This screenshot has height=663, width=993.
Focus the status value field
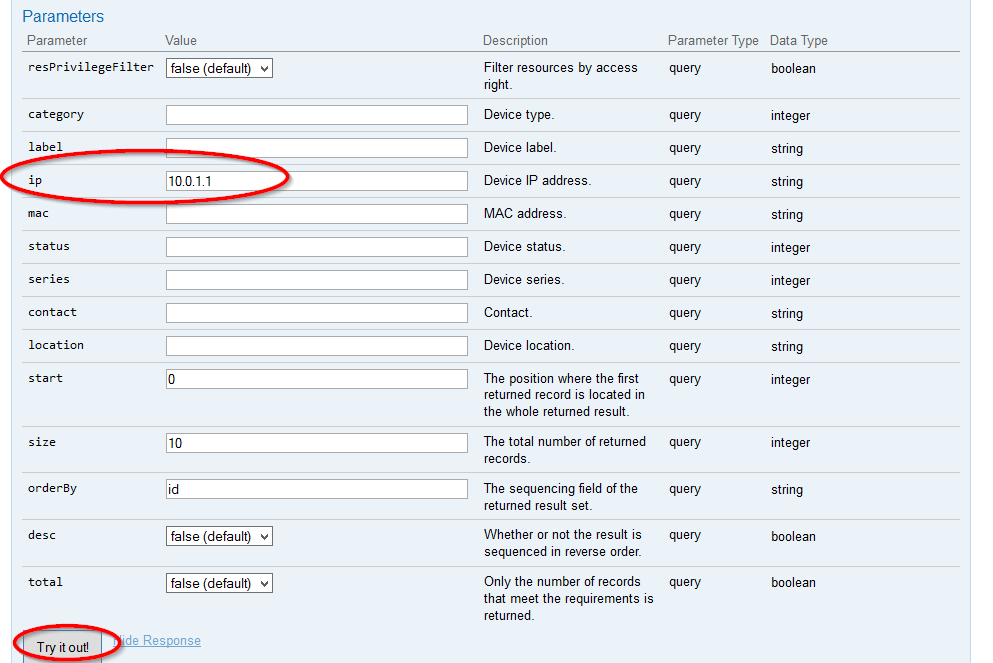pos(316,247)
